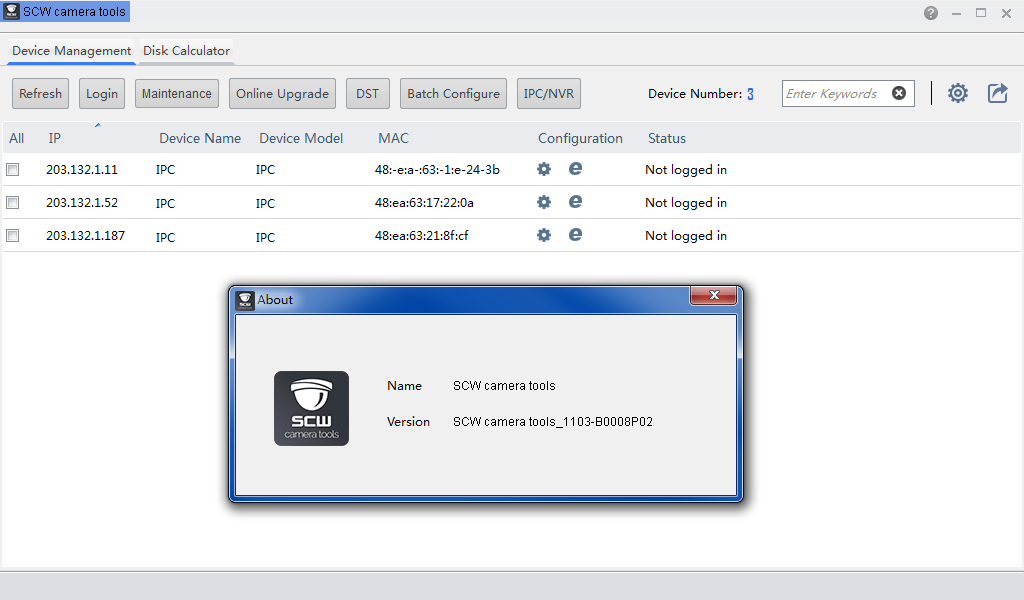
Task: Select IP address 203.132.1.52
Action: [x=82, y=202]
